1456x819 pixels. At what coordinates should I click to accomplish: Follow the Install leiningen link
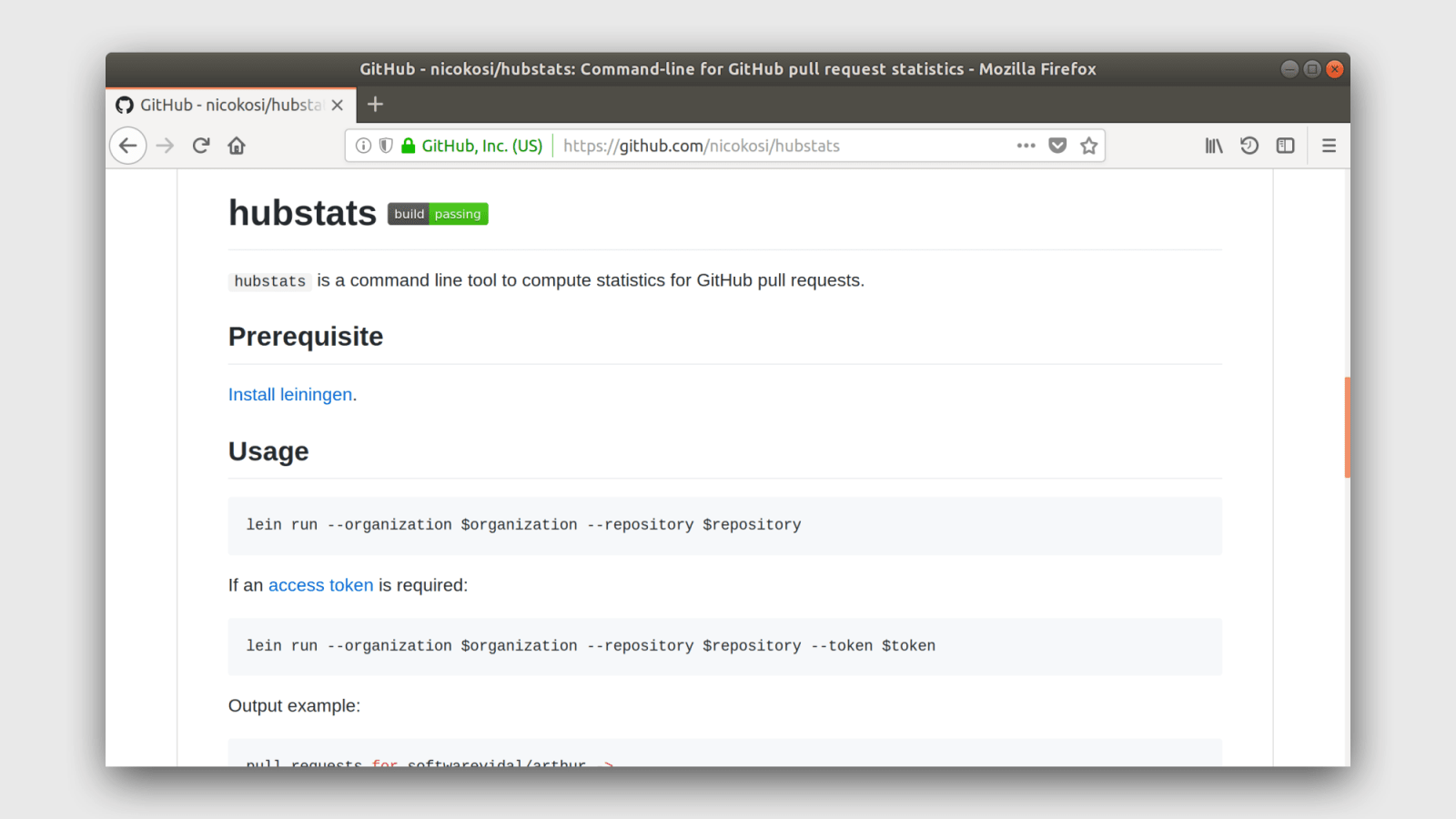290,394
